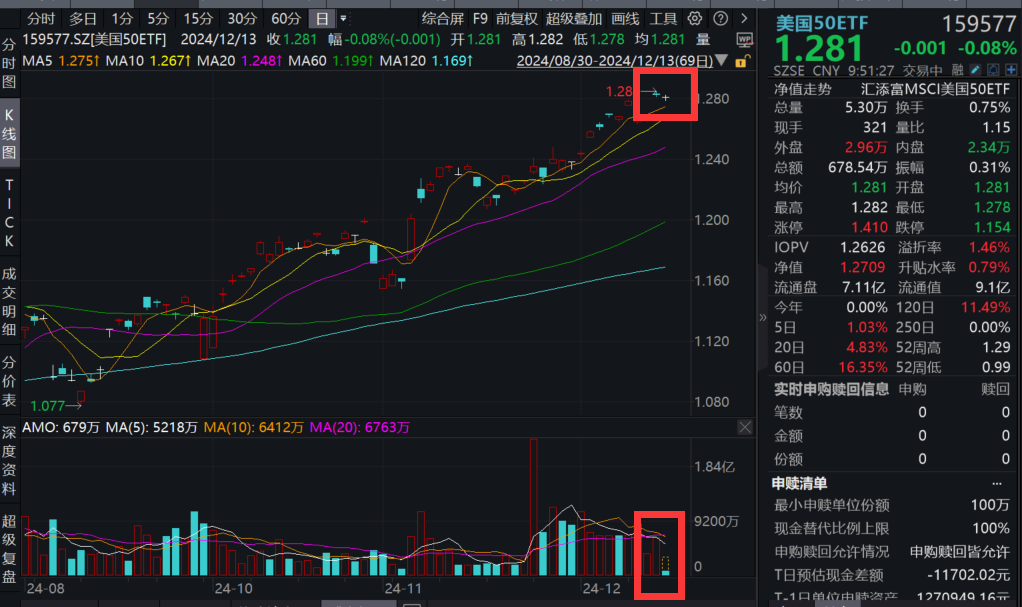The height and width of the screenshot is (607, 1022).
Task: Open chart settings gear icon
Action: (695, 18)
